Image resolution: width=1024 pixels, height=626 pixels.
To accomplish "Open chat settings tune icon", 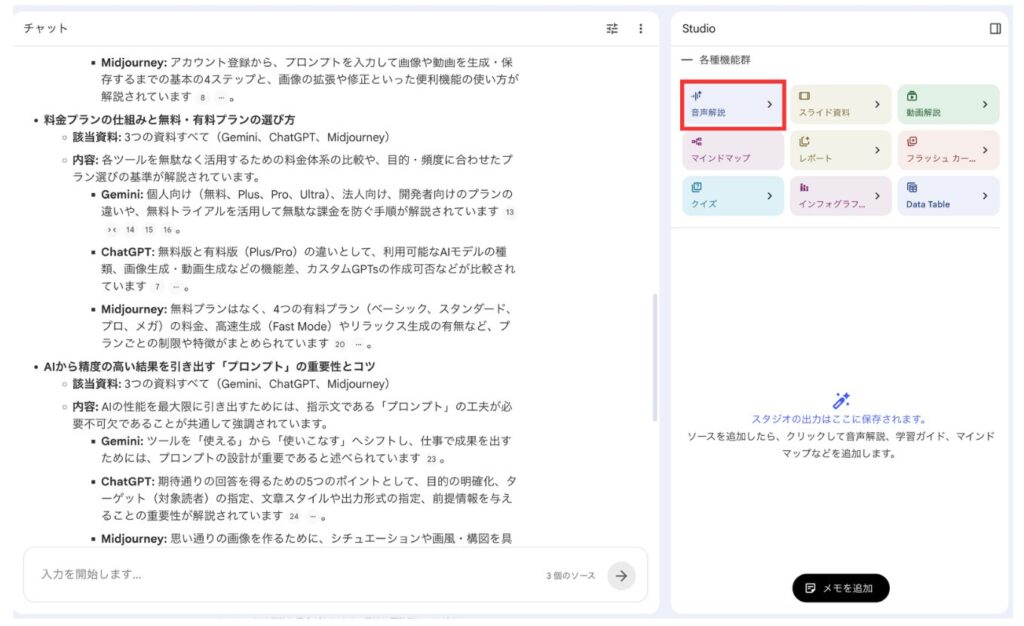I will [x=612, y=29].
